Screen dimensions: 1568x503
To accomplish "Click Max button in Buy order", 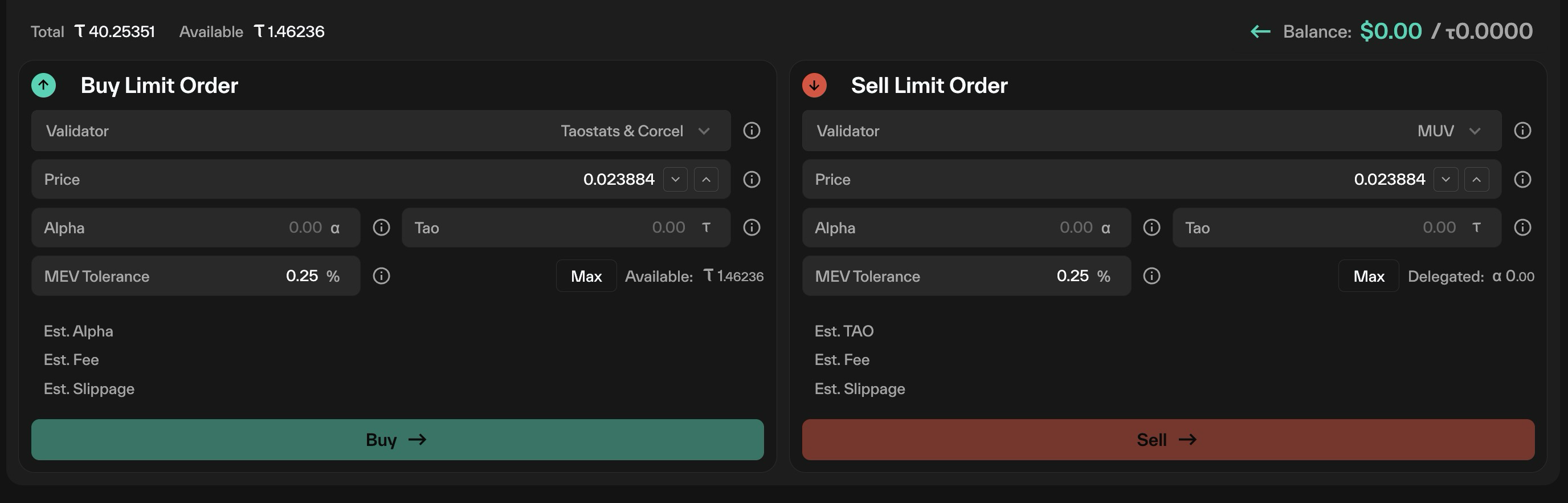I will 586,276.
